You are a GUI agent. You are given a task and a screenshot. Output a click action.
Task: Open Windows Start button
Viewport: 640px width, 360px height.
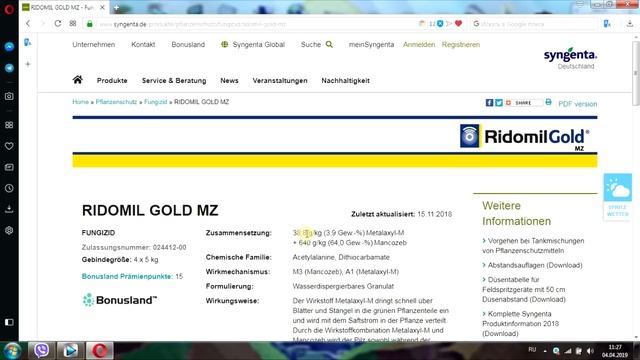(12, 351)
